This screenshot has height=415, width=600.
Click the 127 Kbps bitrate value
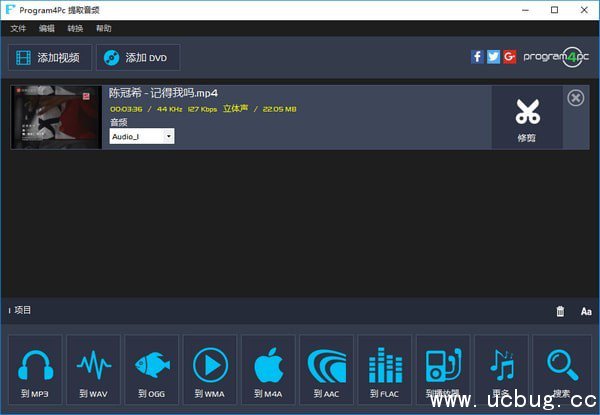pyautogui.click(x=202, y=109)
